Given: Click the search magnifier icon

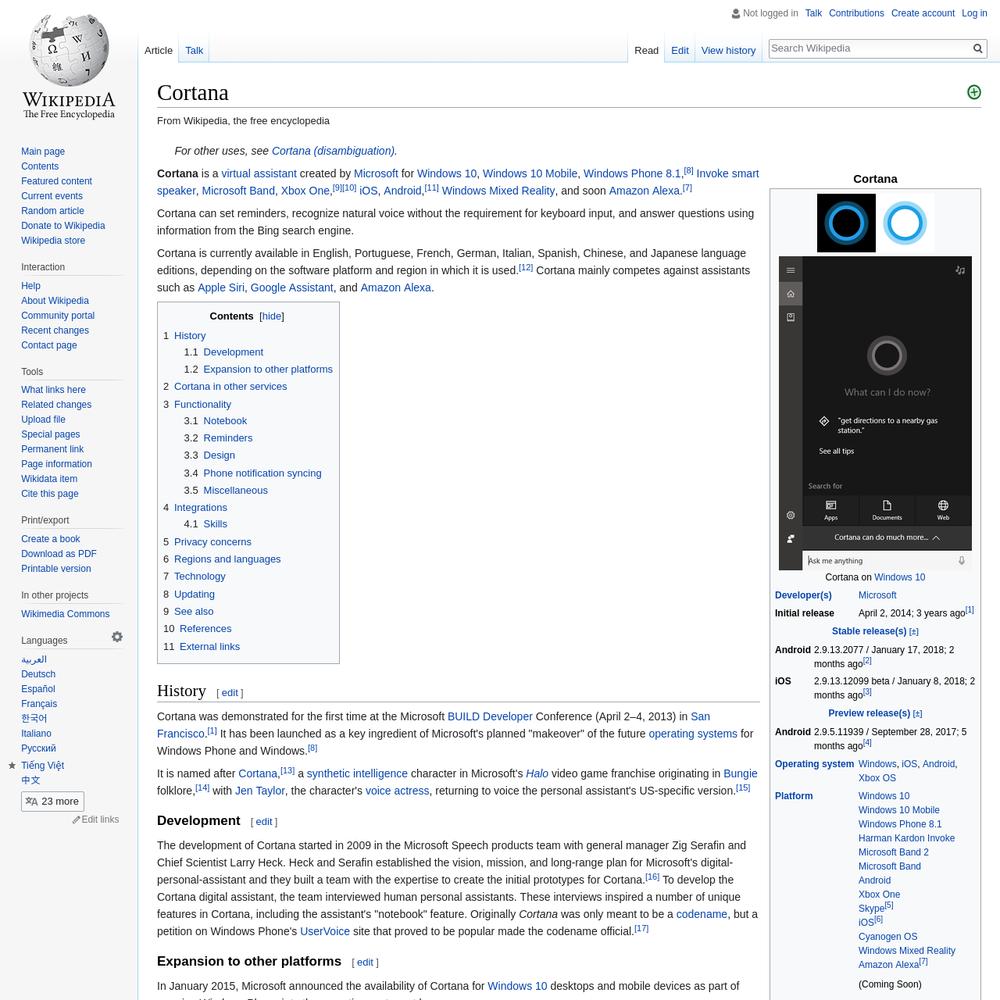Looking at the screenshot, I should 977,48.
